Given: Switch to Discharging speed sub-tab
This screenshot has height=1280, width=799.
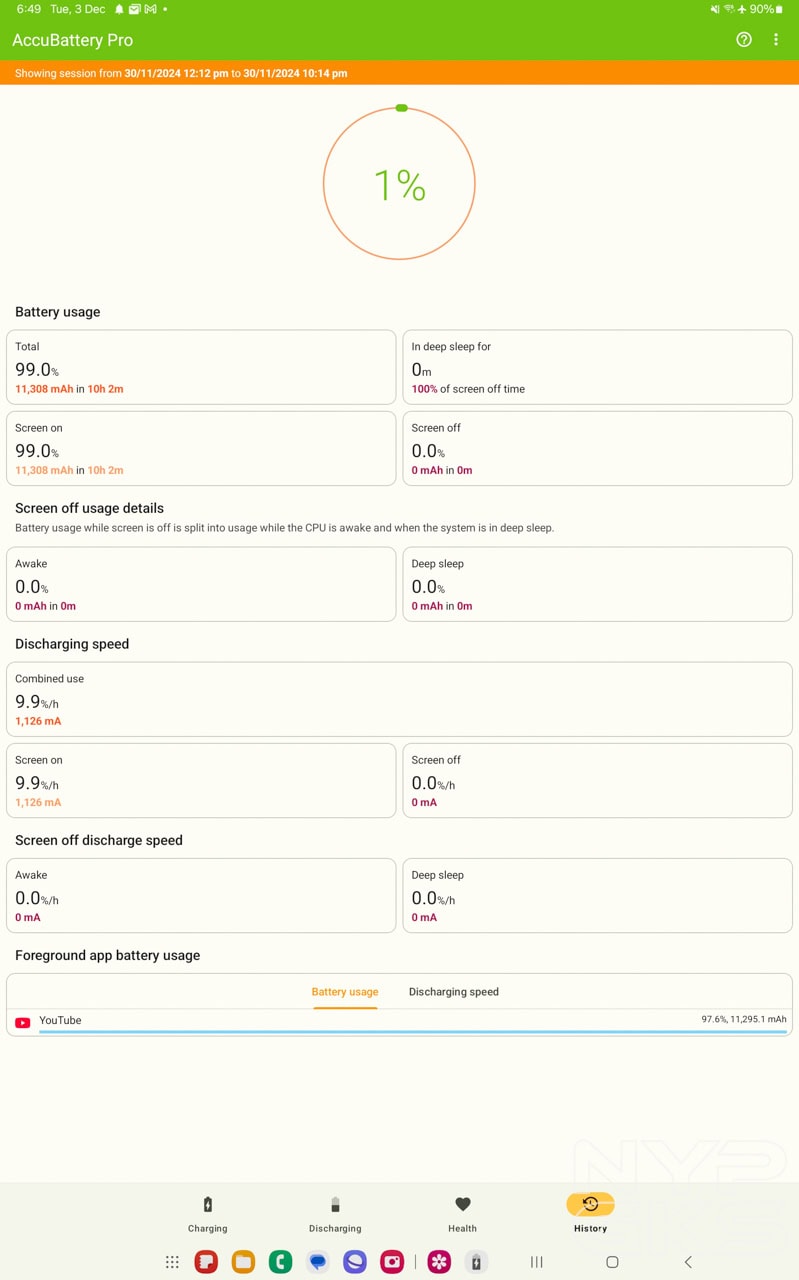Looking at the screenshot, I should [453, 992].
